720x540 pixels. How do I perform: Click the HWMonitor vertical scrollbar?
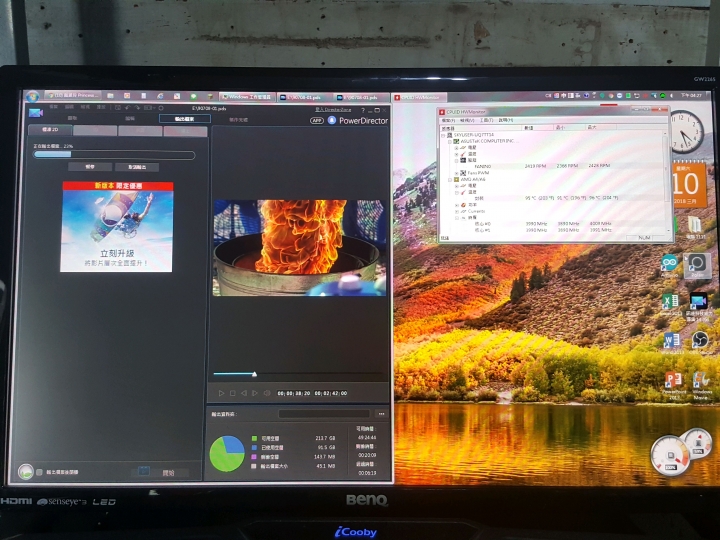666,181
